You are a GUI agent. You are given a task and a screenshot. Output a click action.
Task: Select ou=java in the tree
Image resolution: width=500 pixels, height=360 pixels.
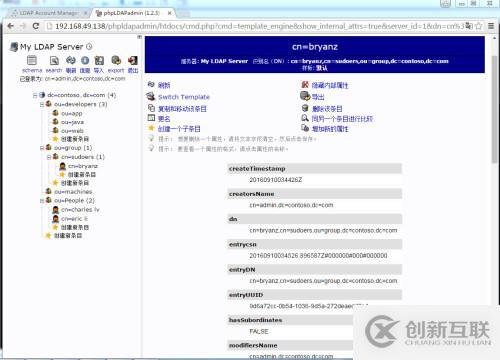coord(73,122)
